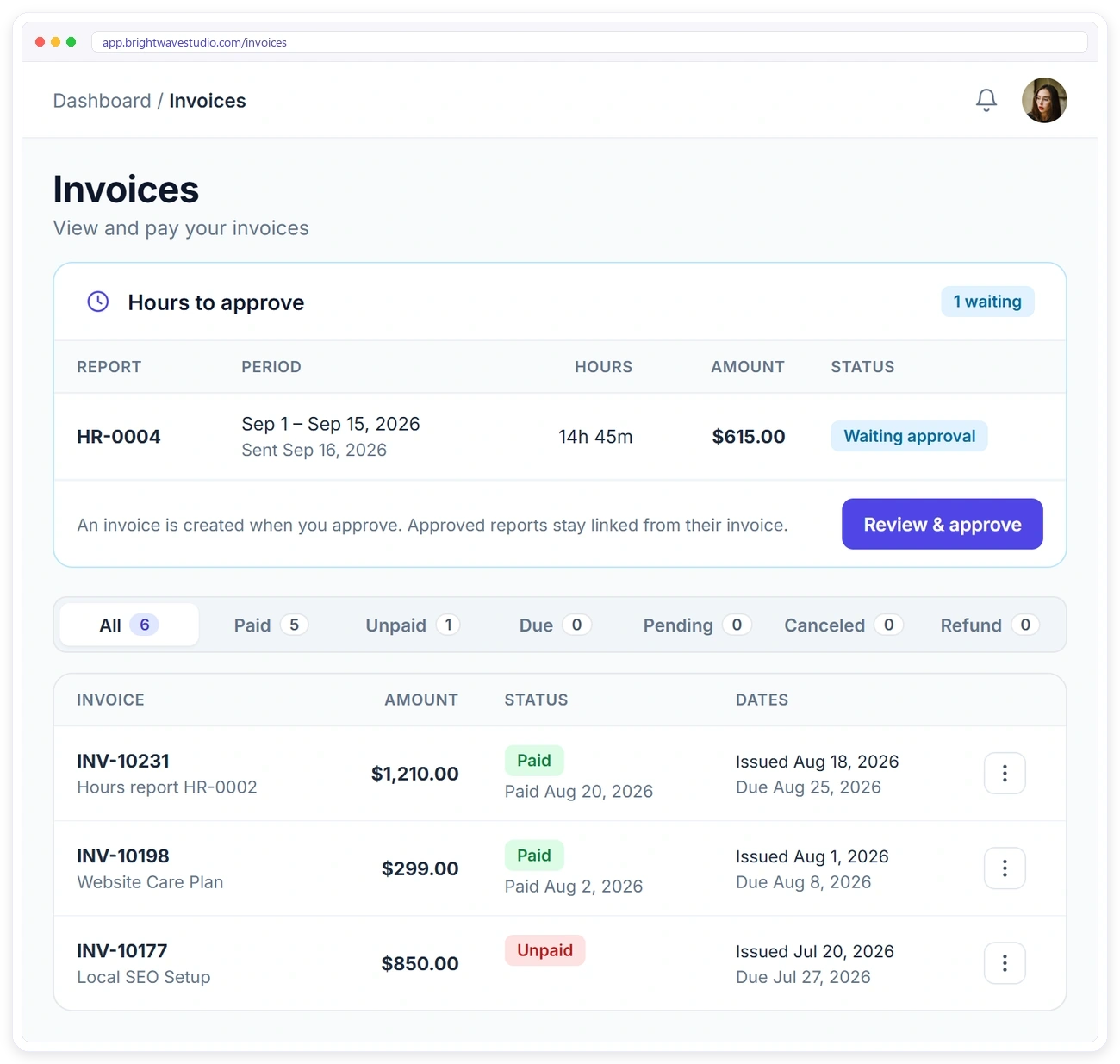Click Due Jul 27, 2026 date
The width and height of the screenshot is (1120, 1064).
[x=803, y=976]
